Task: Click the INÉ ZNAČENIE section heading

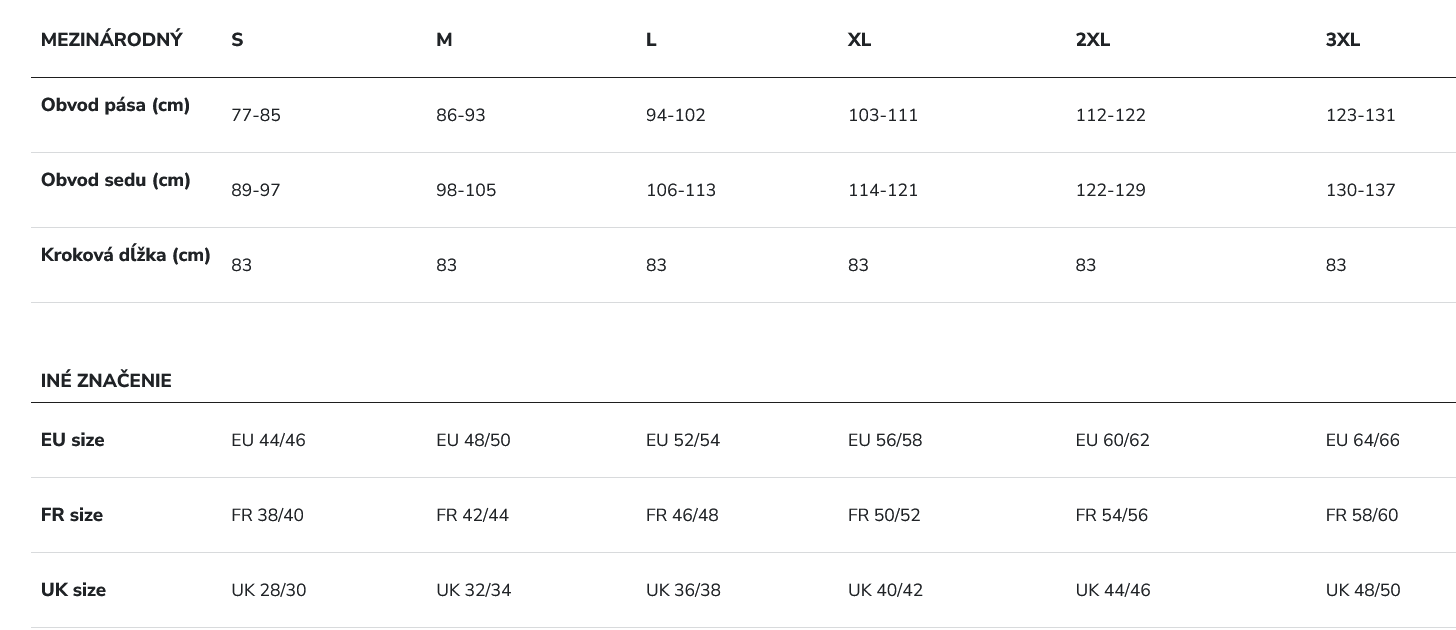Action: [x=106, y=381]
